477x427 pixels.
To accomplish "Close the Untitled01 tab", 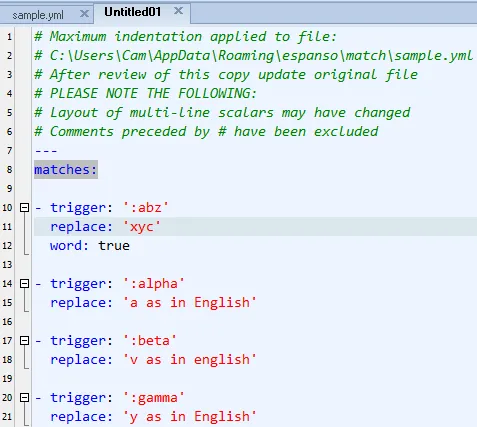I will click(x=178, y=11).
